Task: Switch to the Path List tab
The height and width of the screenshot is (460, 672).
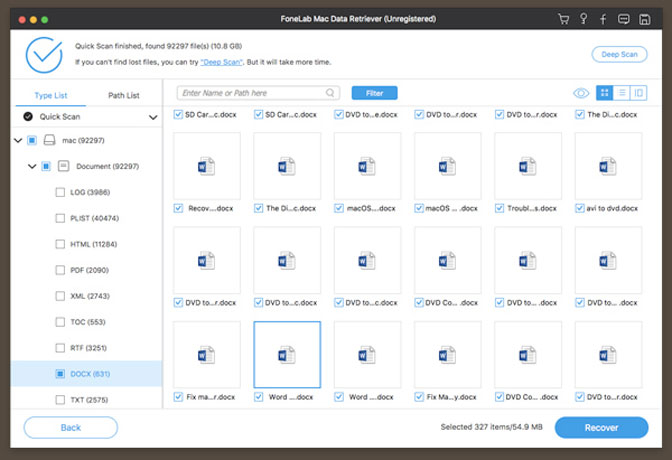Action: click(123, 95)
